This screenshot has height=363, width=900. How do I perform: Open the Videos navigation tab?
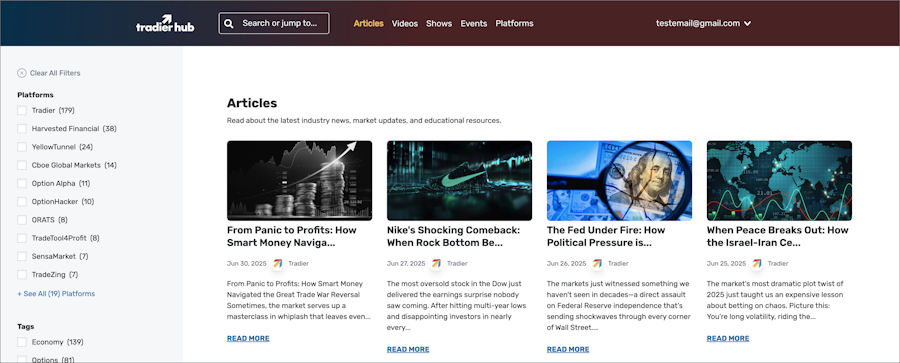click(405, 24)
